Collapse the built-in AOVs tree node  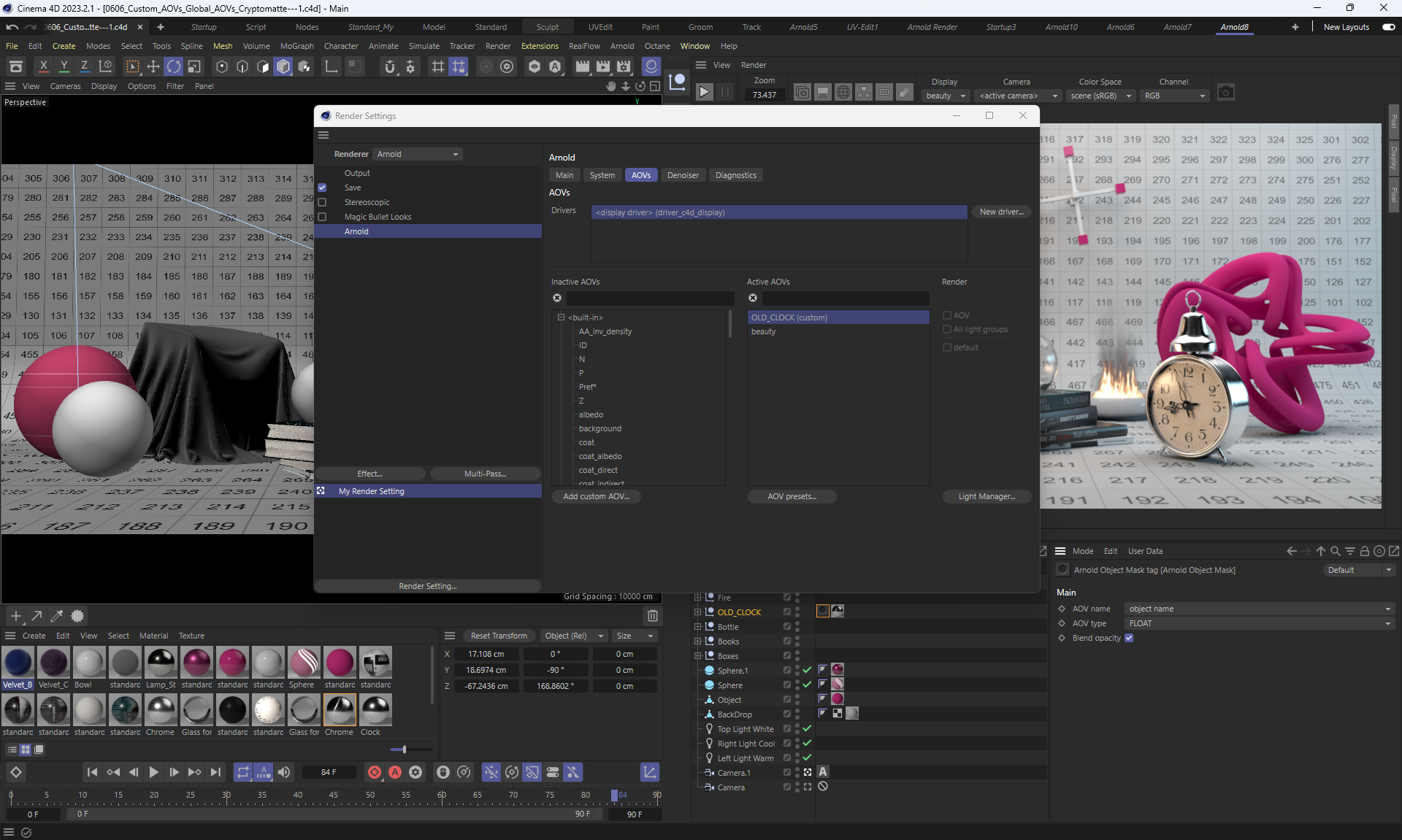[x=561, y=317]
